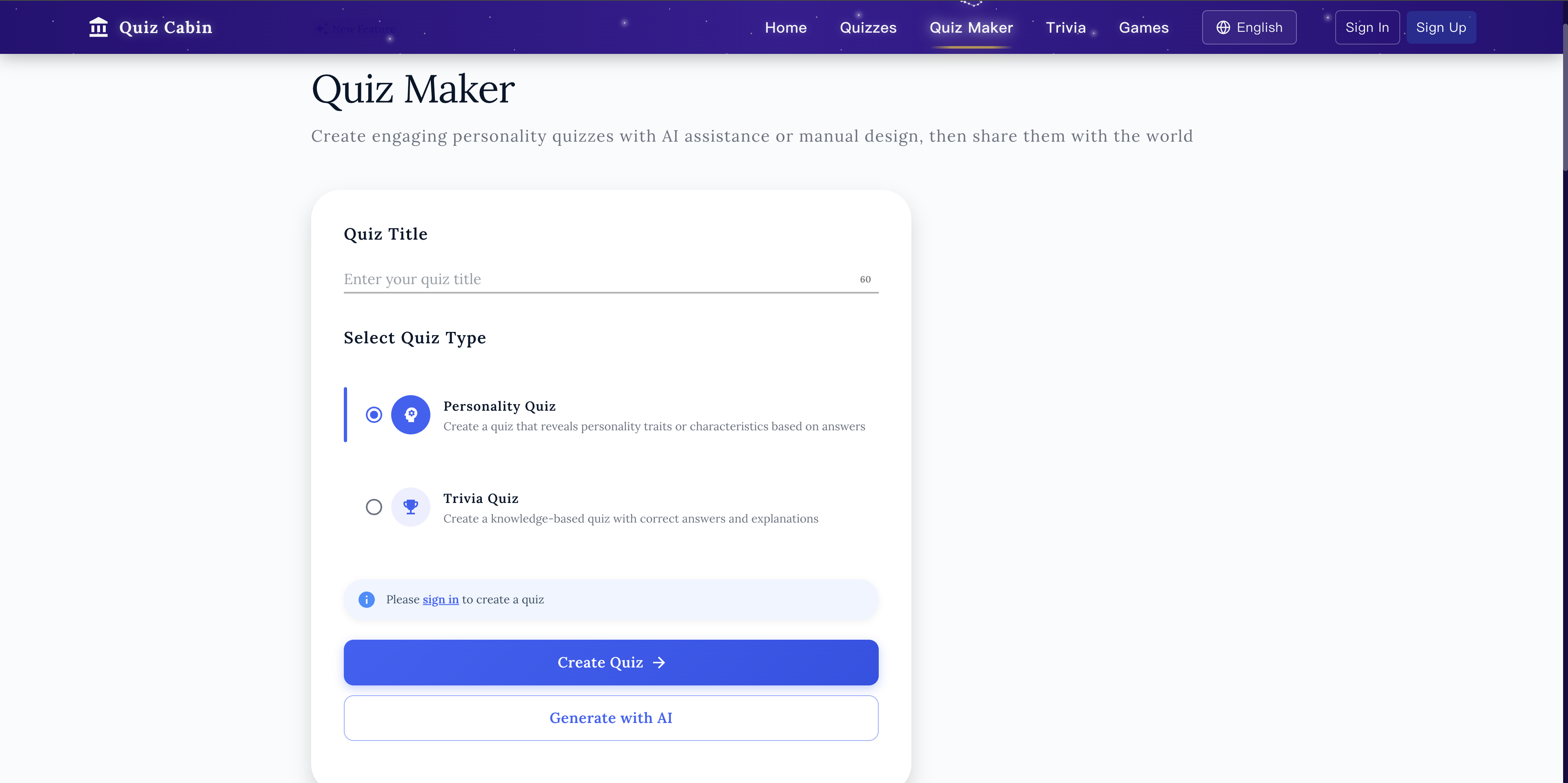
Task: Select the Trivia Quiz radio button
Action: pos(374,507)
